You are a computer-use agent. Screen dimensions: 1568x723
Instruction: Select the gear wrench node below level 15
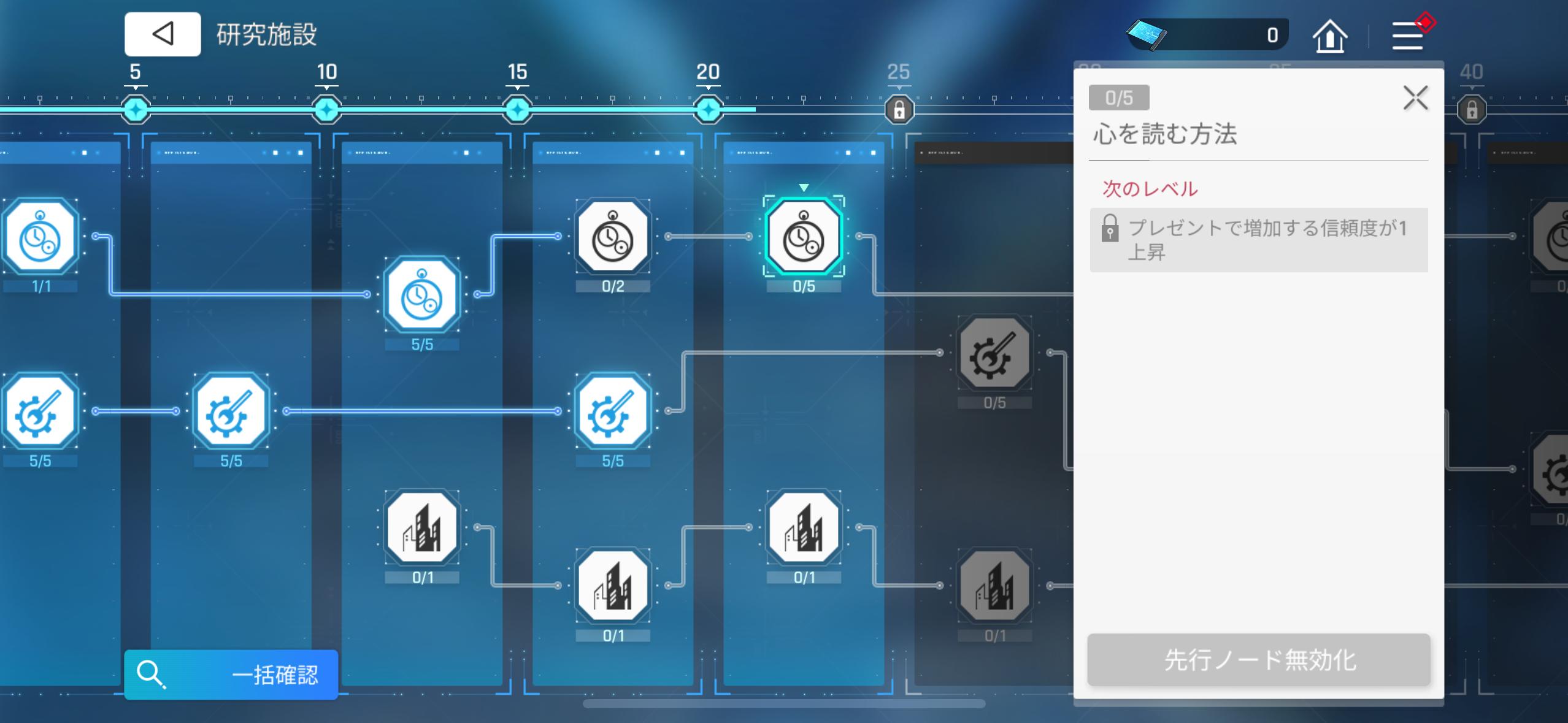coord(613,411)
